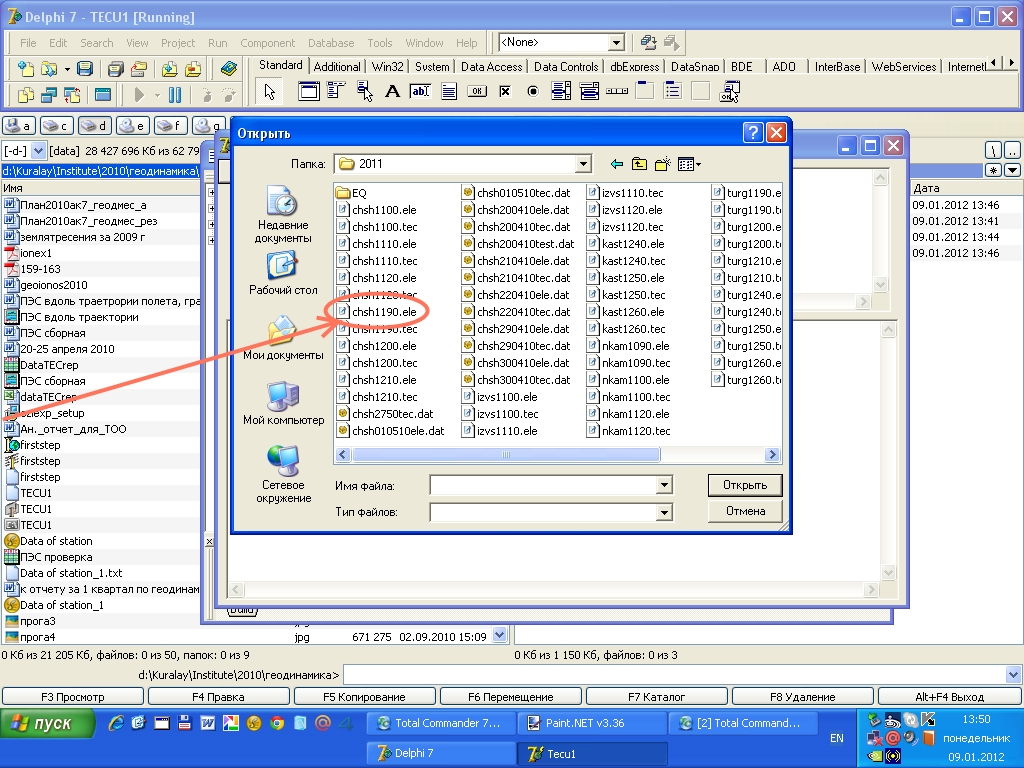Expand the Имя файла dropdown arrow
The width and height of the screenshot is (1024, 768).
tap(664, 485)
